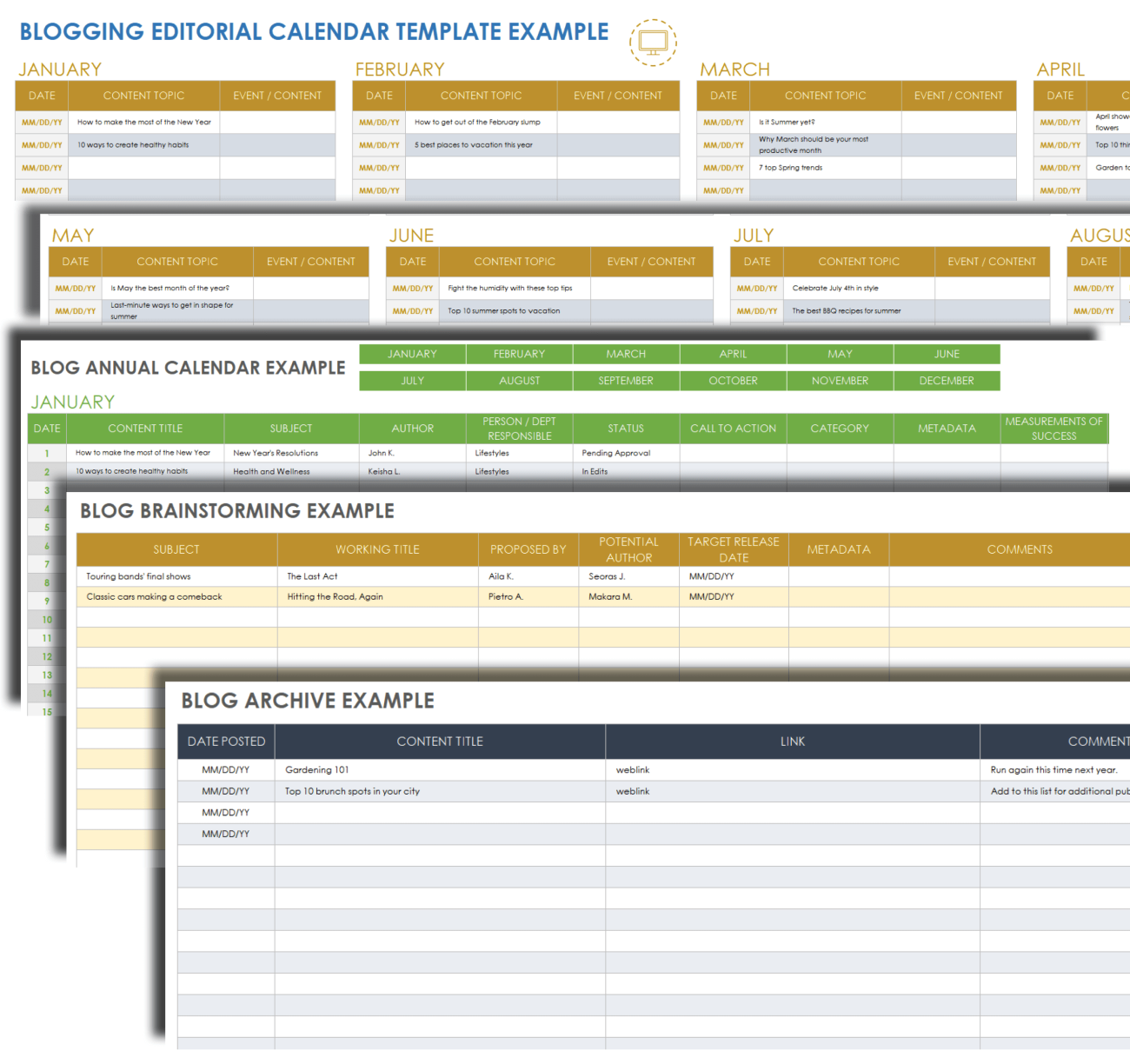Viewport: 1130px width, 1064px height.
Task: Go to JULY using the green month button
Action: (x=412, y=381)
